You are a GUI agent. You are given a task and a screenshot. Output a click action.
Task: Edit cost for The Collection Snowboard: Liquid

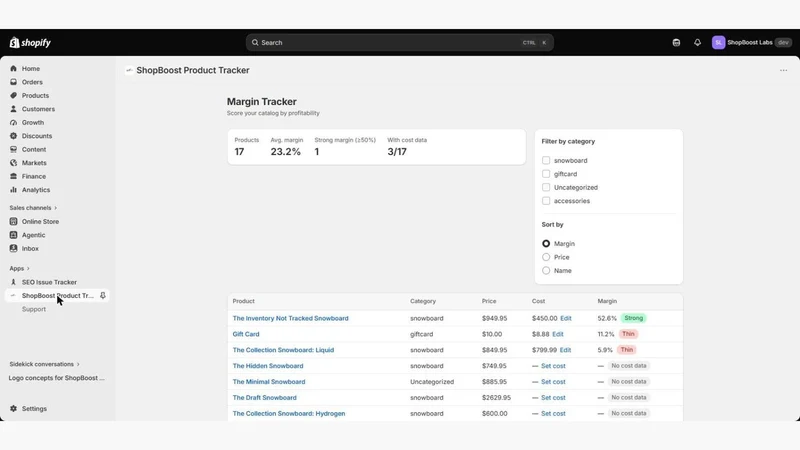pos(565,350)
